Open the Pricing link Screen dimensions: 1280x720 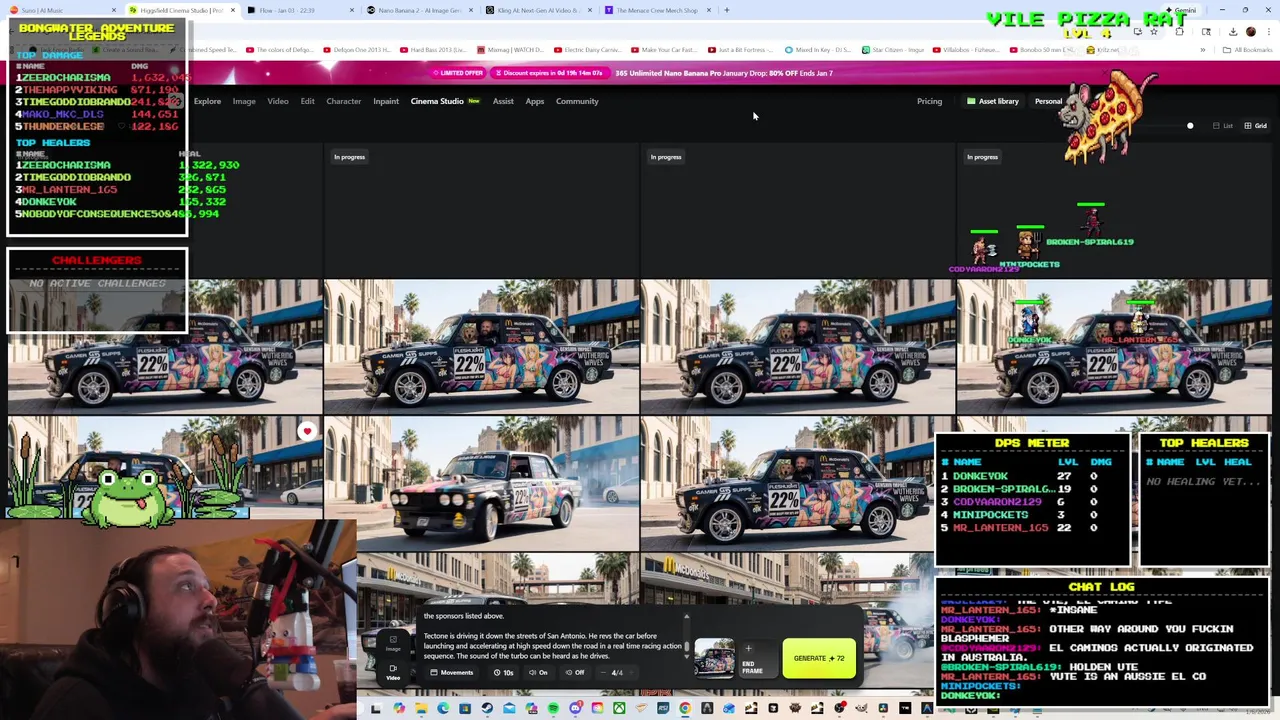click(x=929, y=101)
